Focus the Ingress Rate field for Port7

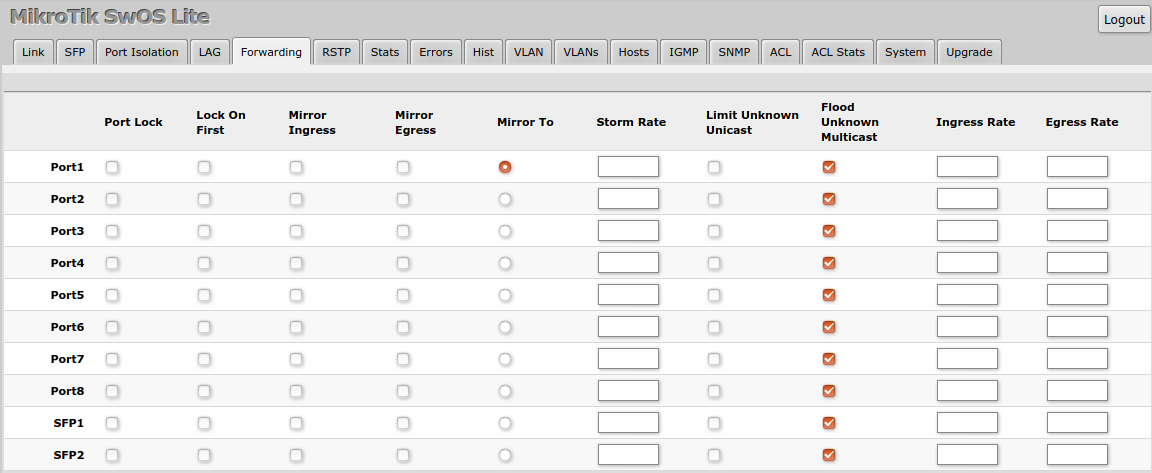tap(967, 359)
